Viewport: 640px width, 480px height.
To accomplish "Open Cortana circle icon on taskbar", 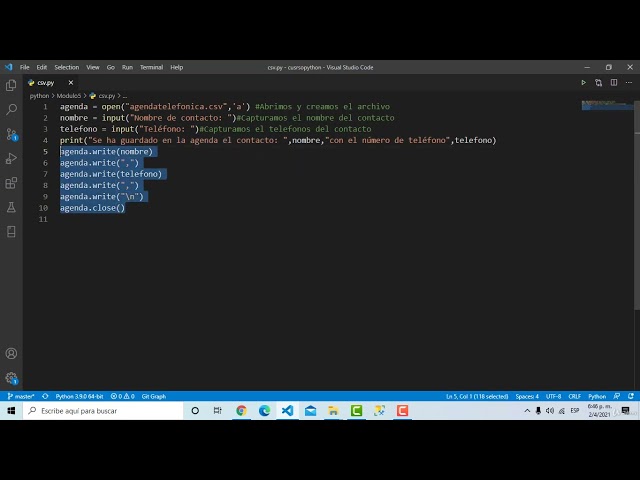I will coord(195,411).
